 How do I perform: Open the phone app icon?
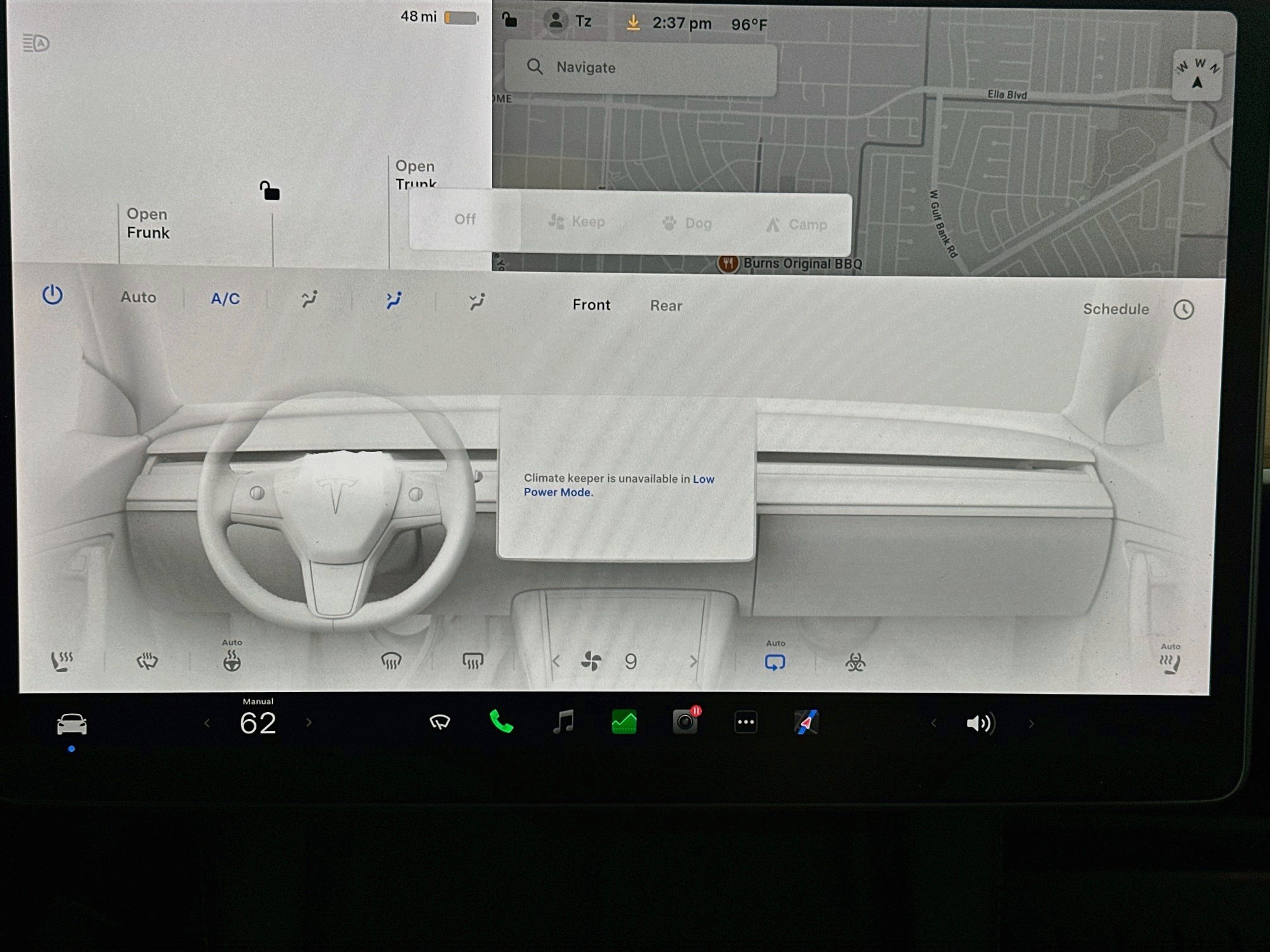click(x=501, y=722)
